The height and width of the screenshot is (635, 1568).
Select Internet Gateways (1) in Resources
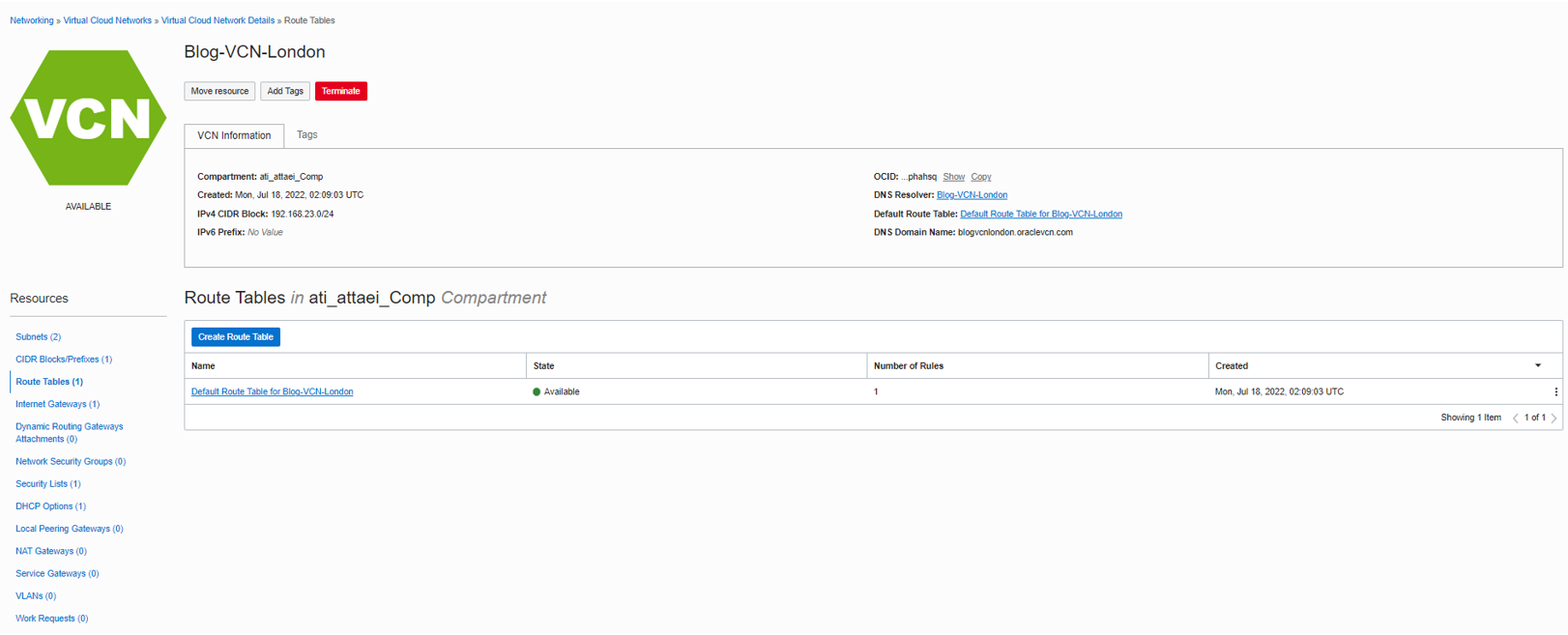point(57,404)
